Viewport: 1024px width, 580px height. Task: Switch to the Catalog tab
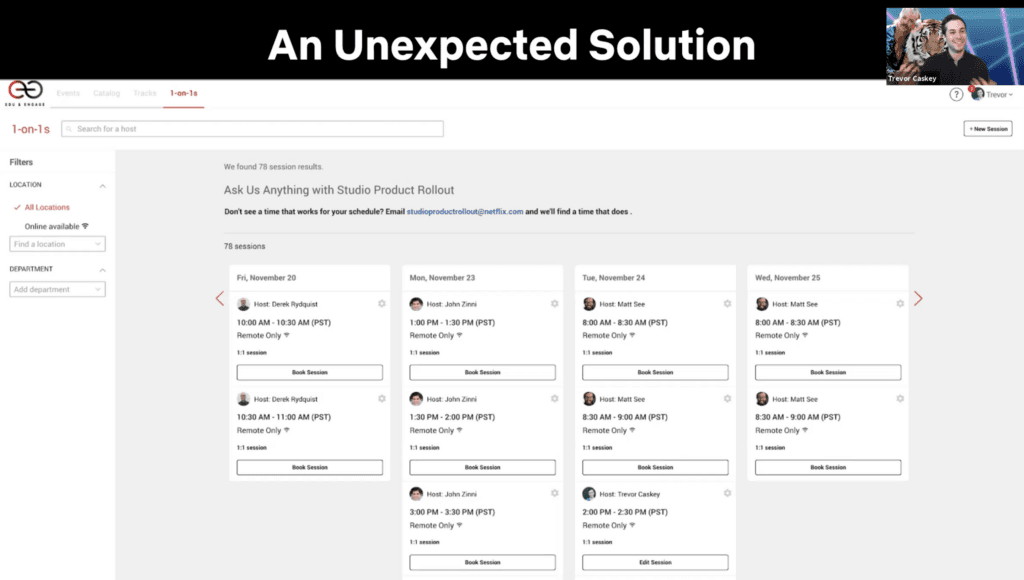click(x=106, y=93)
